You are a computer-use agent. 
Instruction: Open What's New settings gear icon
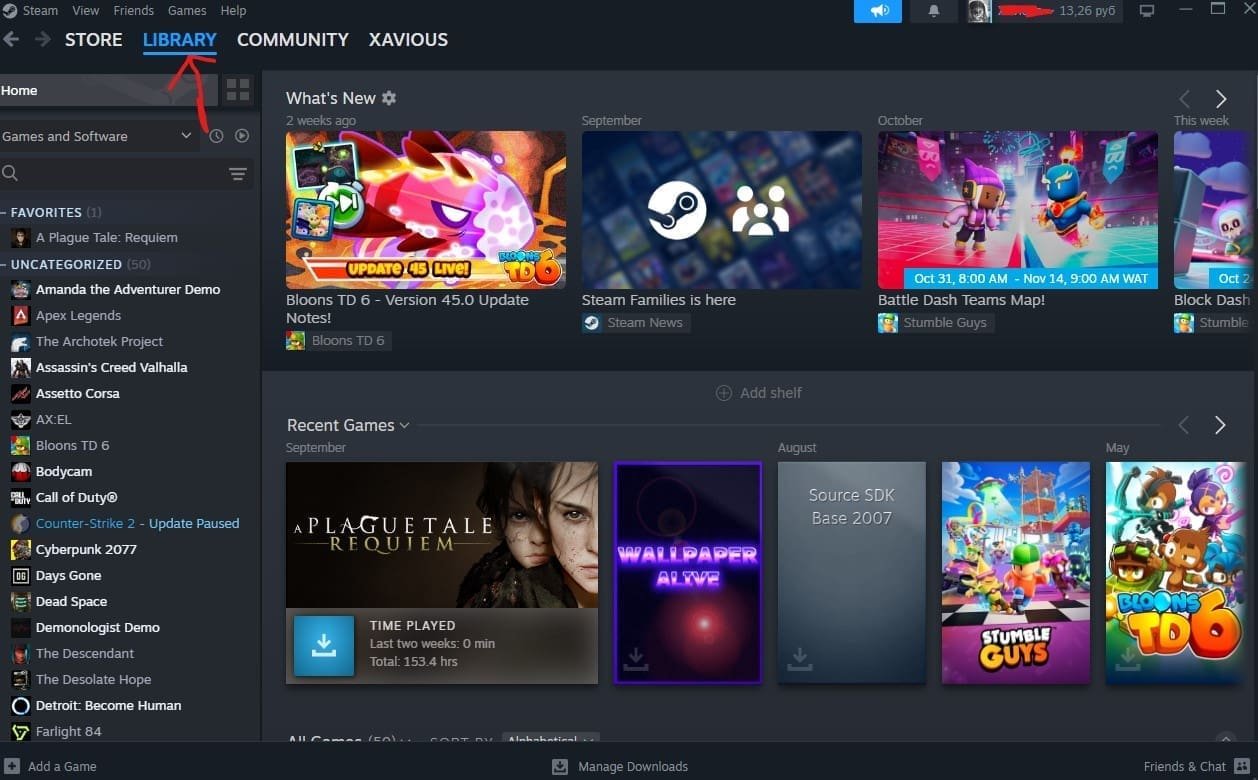[389, 98]
